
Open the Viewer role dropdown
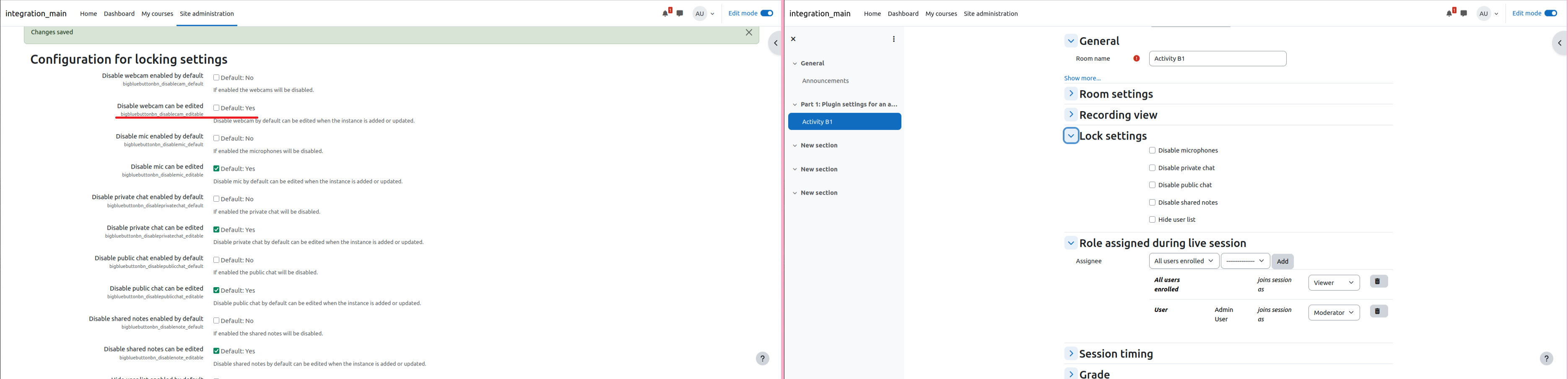pos(1334,282)
